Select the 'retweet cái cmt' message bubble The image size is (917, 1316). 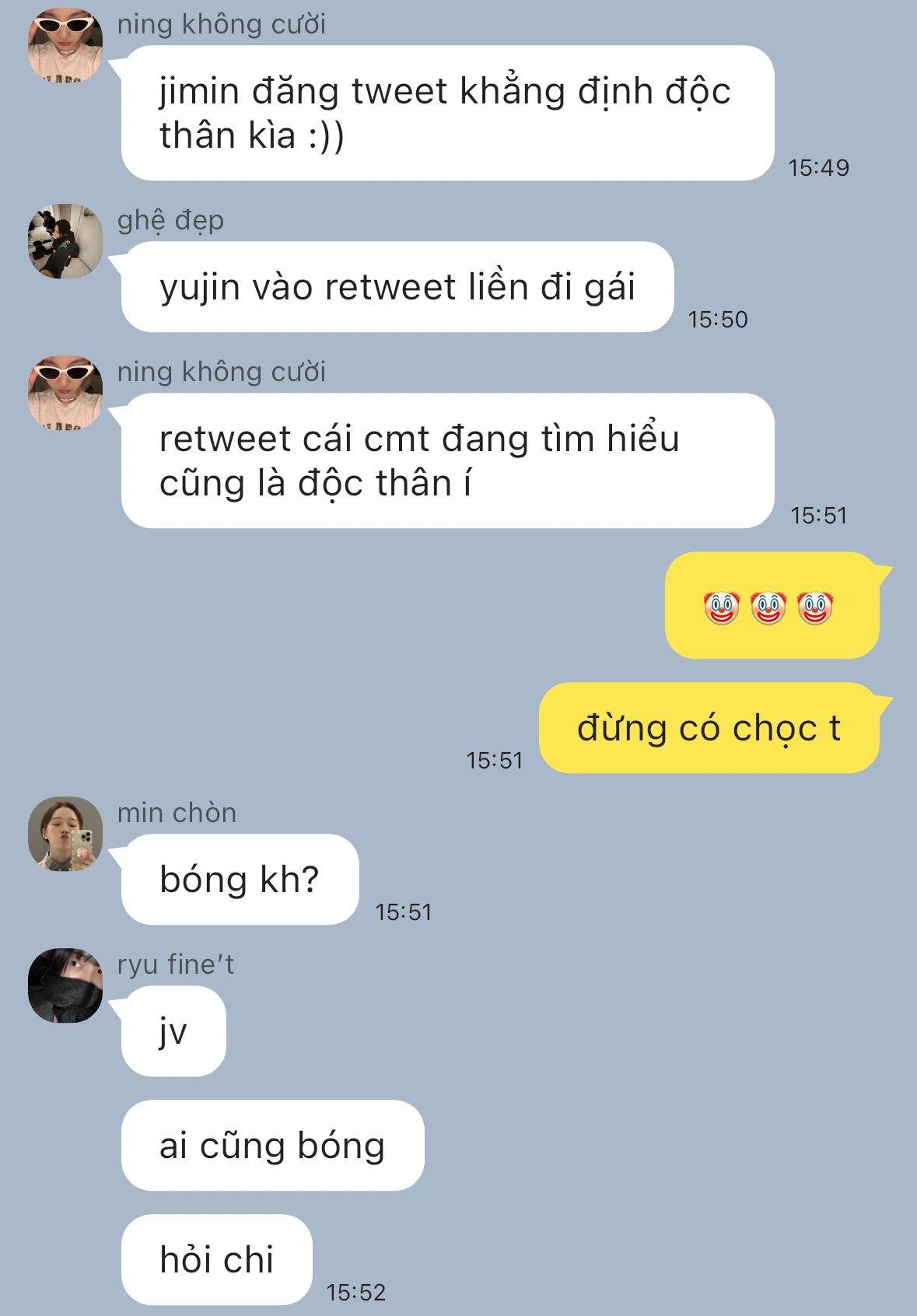(448, 460)
